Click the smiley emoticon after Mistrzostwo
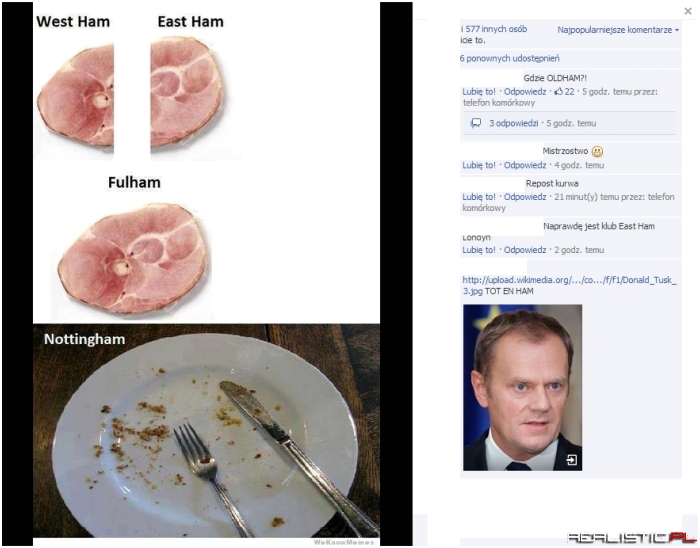This screenshot has width=700, height=548. tap(597, 152)
